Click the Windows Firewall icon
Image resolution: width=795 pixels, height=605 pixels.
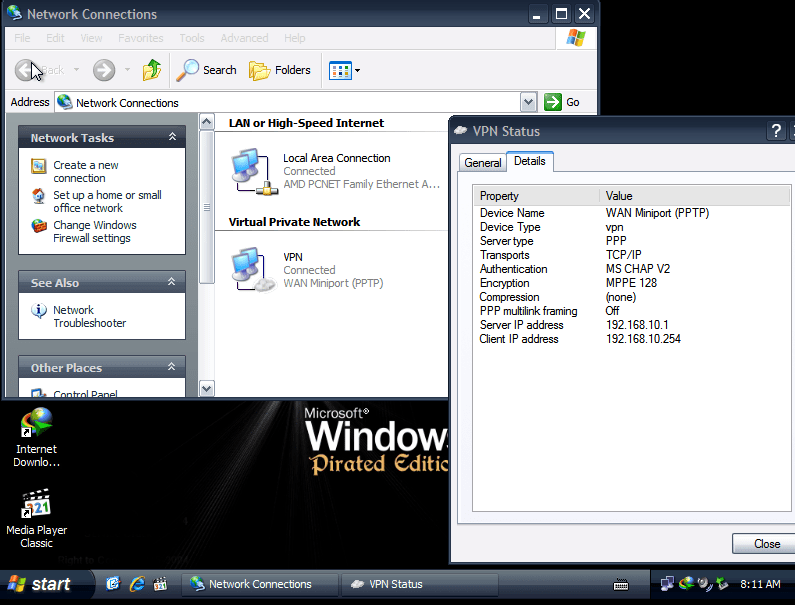39,226
